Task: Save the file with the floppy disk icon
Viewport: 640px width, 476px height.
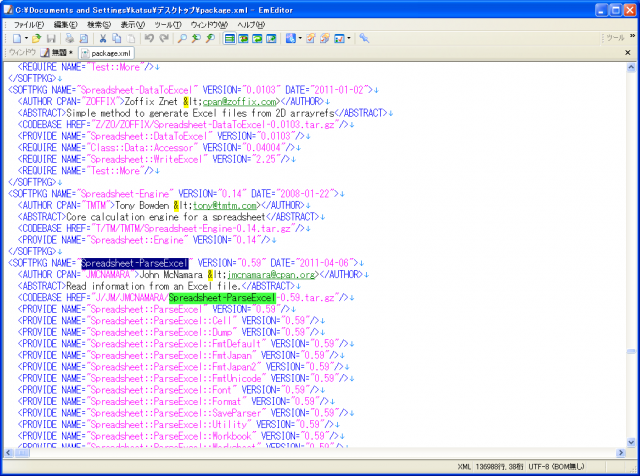Action: (x=51, y=38)
